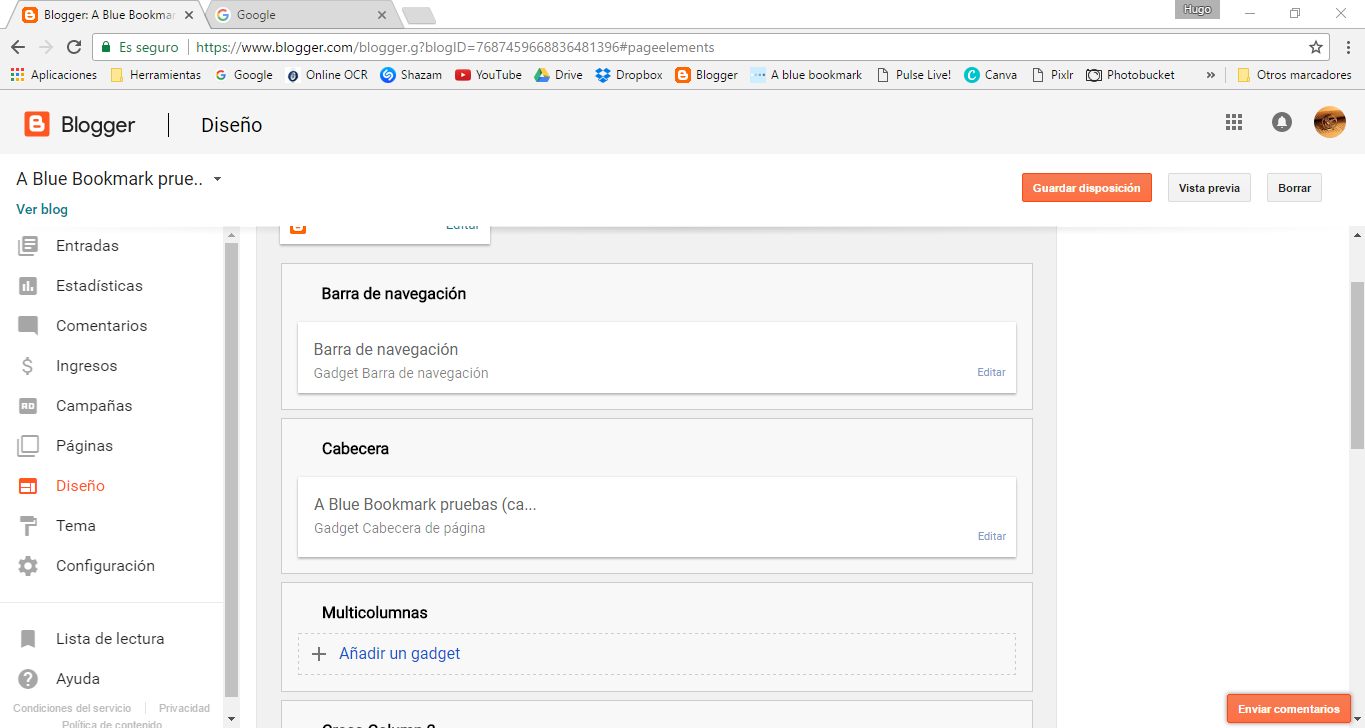Click the Comentarios speech bubble icon
This screenshot has width=1365, height=728.
(28, 326)
